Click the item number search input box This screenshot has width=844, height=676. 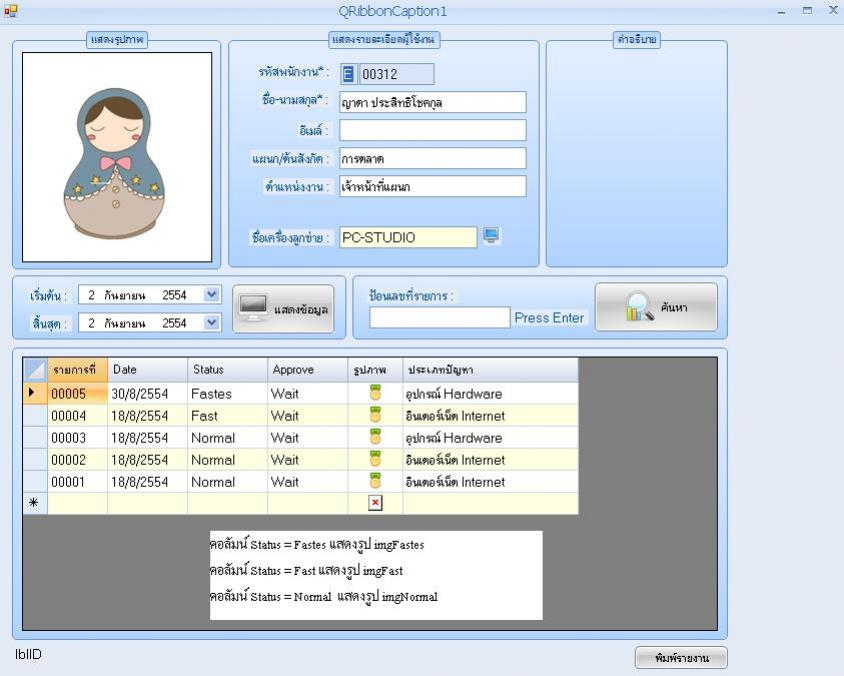coord(439,318)
